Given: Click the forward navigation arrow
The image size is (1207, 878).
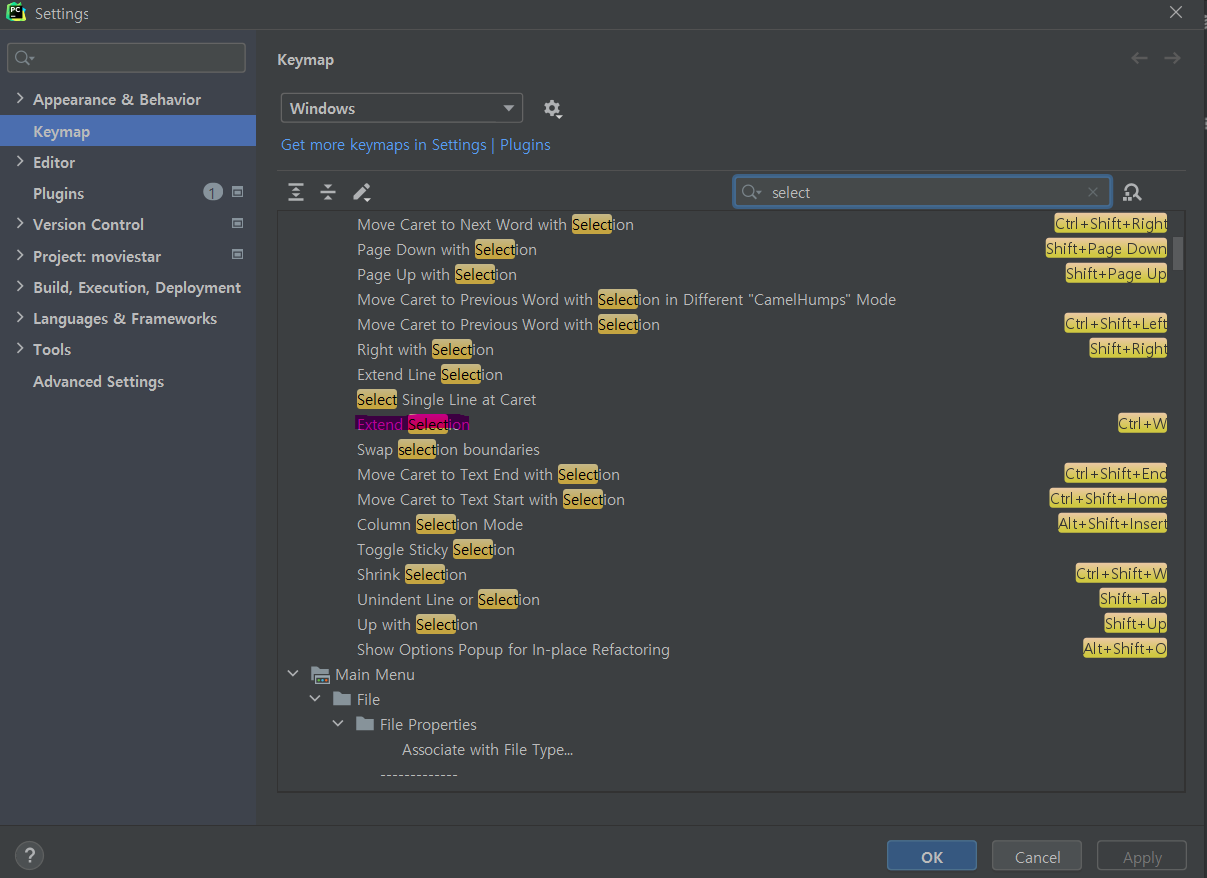Looking at the screenshot, I should click(1172, 59).
